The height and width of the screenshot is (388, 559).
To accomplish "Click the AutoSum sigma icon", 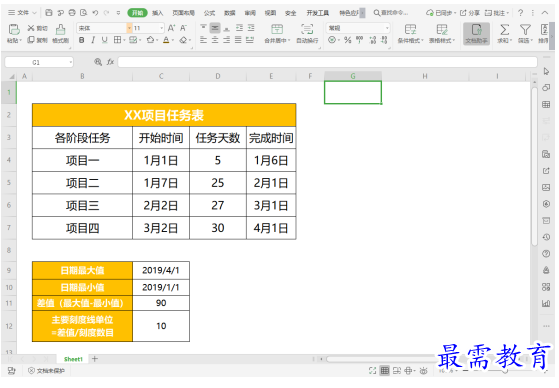I will pyautogui.click(x=504, y=30).
